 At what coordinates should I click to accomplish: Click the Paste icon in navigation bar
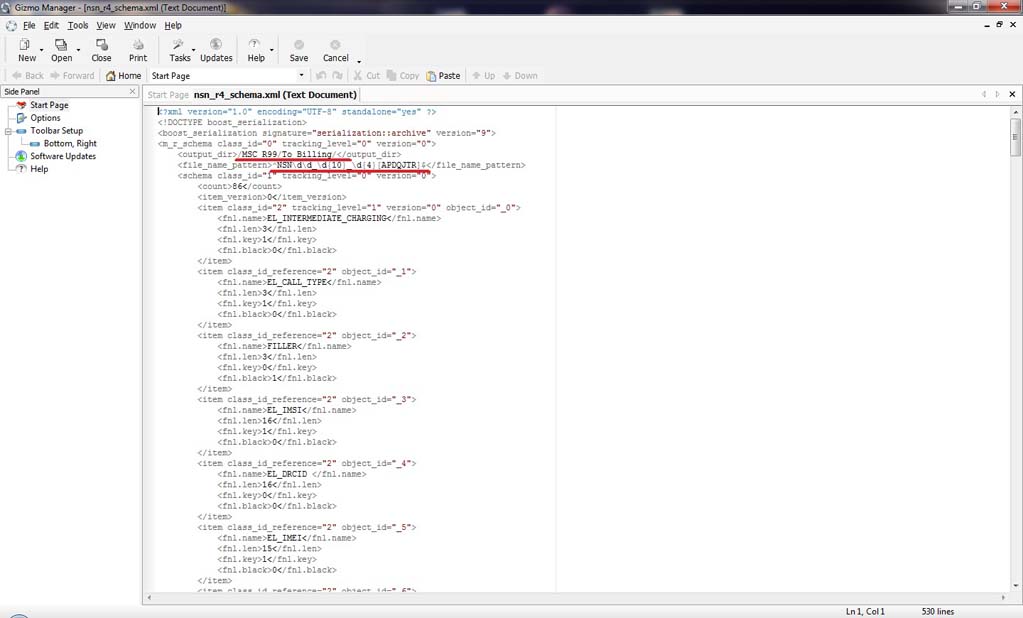(x=444, y=76)
